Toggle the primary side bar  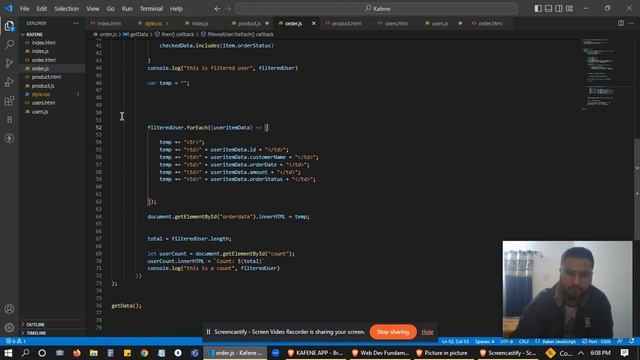point(538,9)
